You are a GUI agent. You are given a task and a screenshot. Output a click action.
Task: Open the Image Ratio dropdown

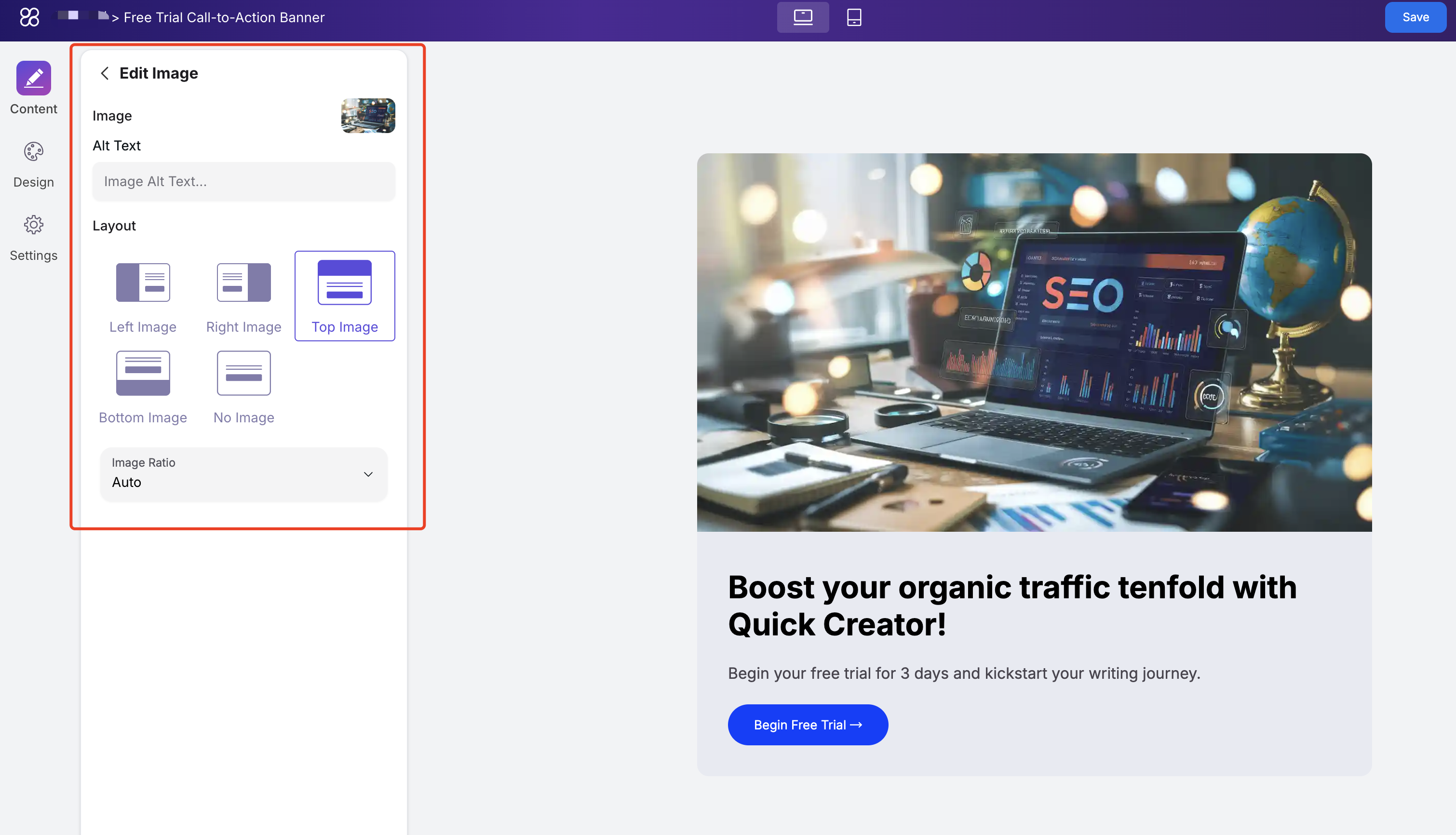click(244, 474)
